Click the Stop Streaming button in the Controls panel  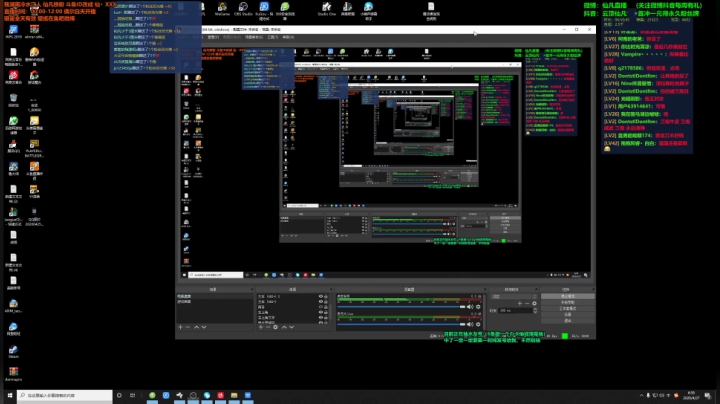pos(568,297)
